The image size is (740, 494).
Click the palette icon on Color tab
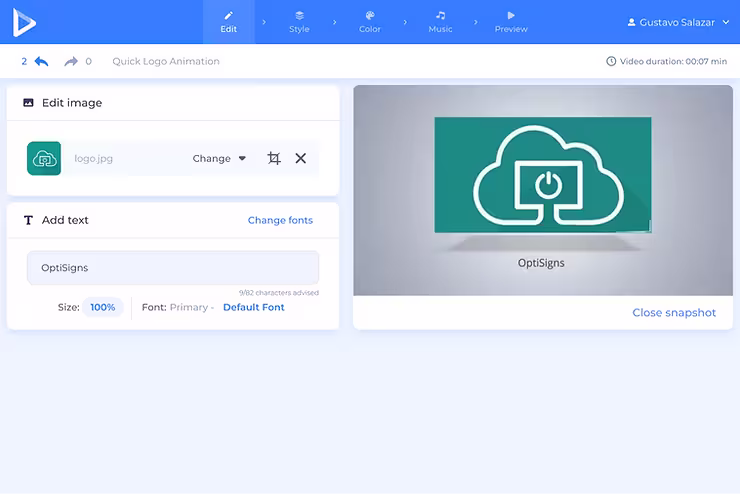click(x=370, y=16)
